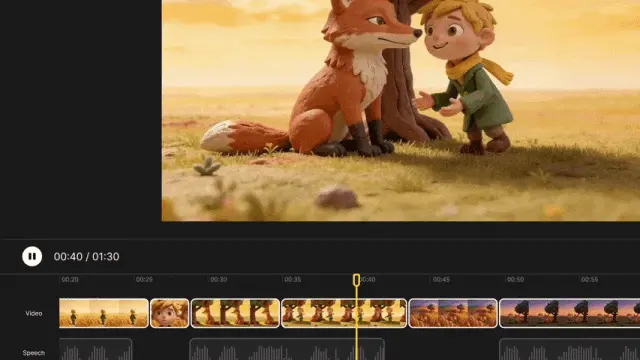Select the last speech clip at the timeline's end
Screen dimensions: 640x360
[570, 349]
